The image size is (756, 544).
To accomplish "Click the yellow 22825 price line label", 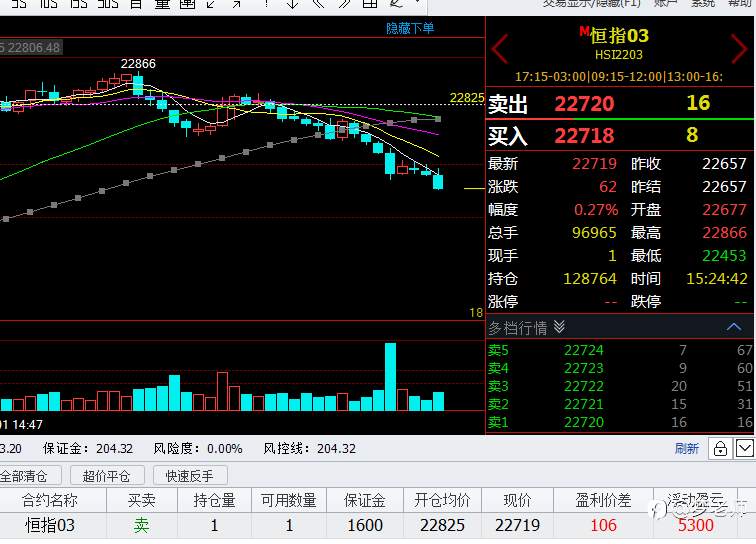I will (x=467, y=98).
